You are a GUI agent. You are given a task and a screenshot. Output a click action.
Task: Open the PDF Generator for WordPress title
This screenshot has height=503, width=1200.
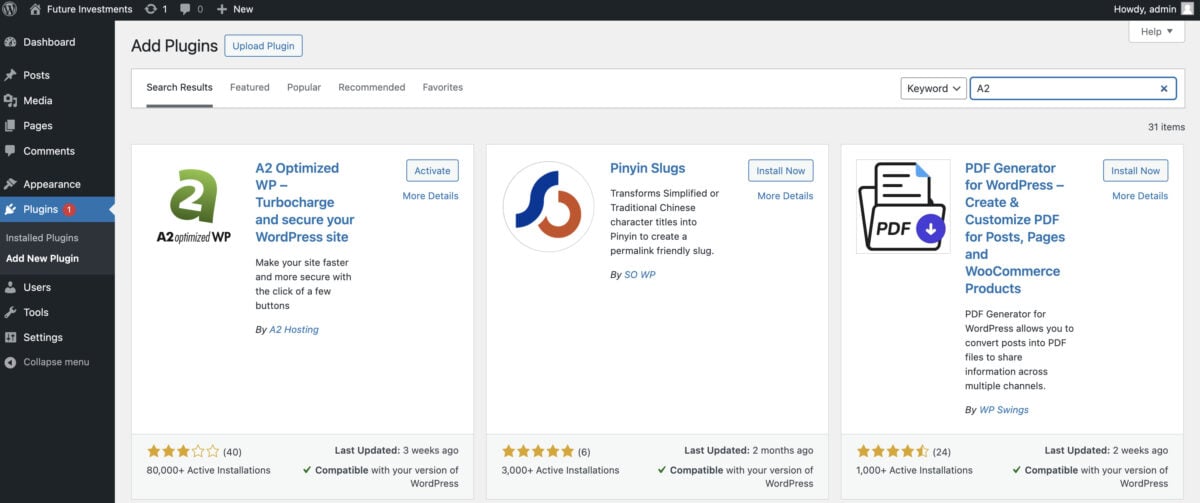click(1015, 229)
